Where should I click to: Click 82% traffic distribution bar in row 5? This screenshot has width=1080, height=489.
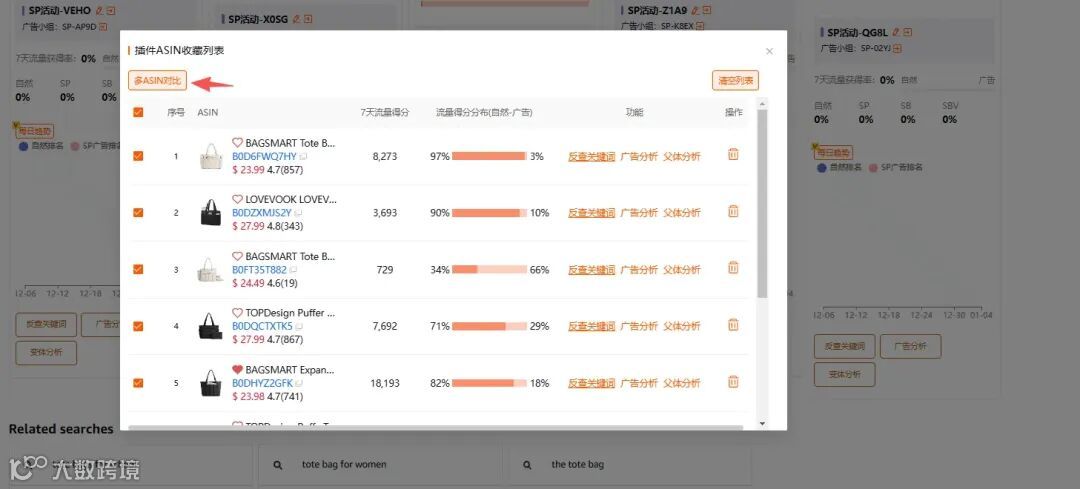(x=490, y=383)
